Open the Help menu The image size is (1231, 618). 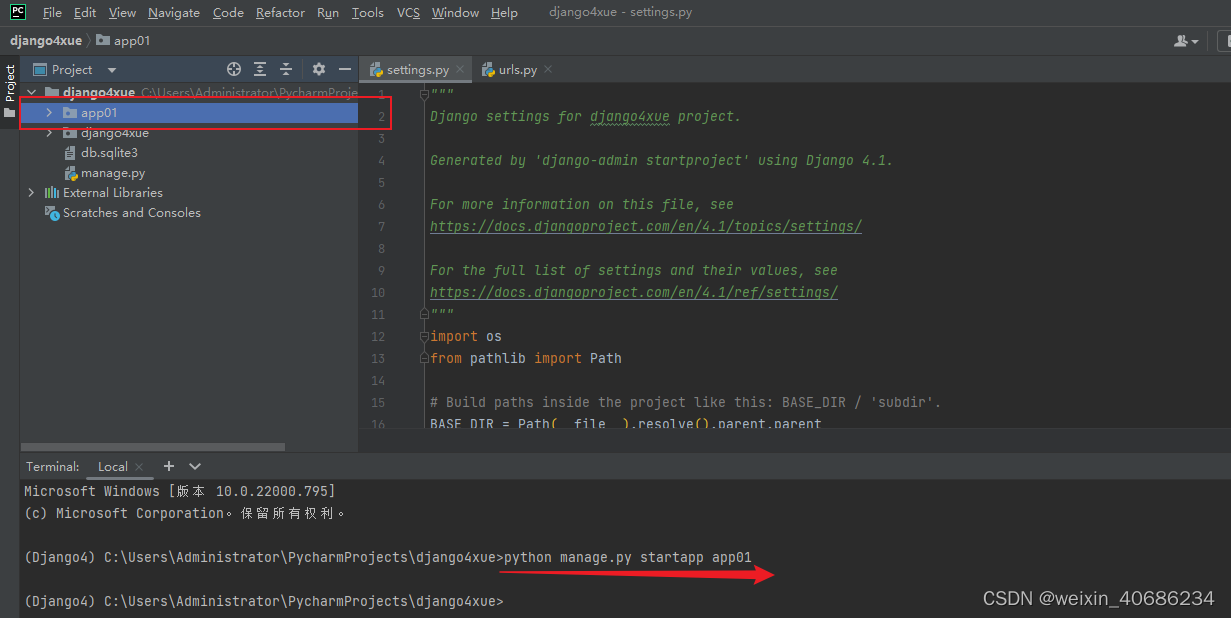505,13
